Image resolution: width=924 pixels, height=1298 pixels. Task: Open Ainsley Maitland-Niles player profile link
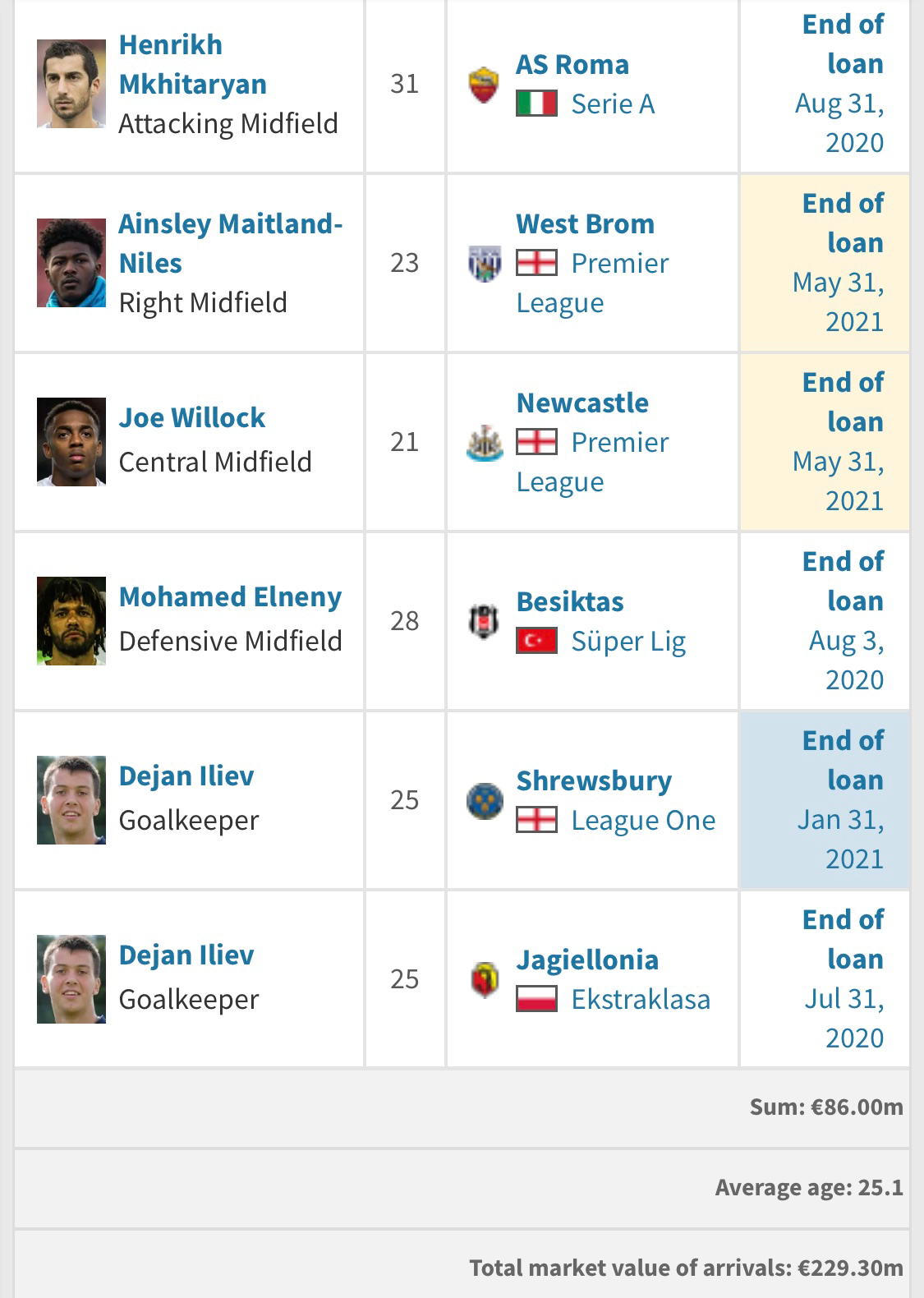[x=230, y=243]
